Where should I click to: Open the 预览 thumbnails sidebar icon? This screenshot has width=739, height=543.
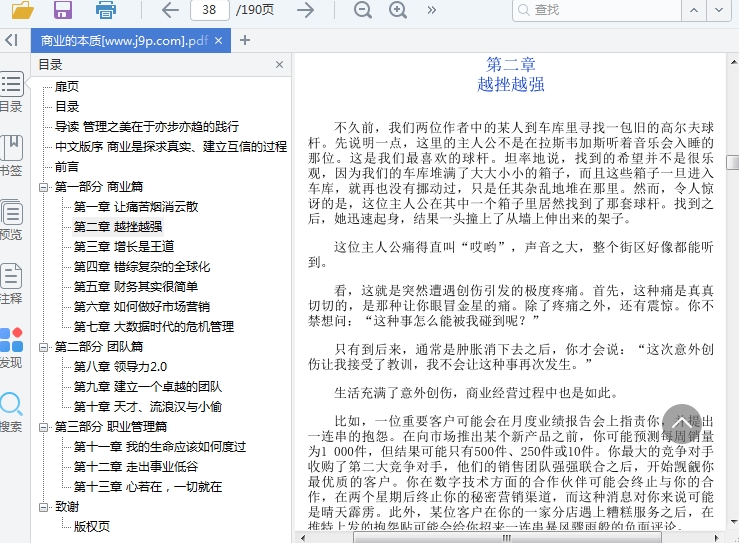coord(11,220)
